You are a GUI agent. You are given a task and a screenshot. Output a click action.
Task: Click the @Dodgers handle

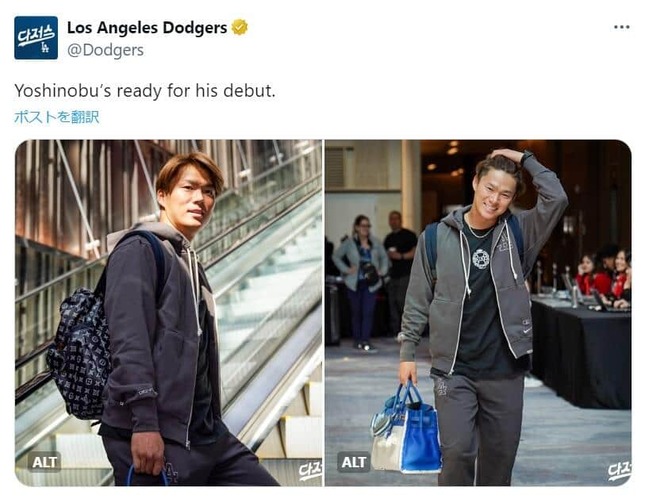coord(105,50)
